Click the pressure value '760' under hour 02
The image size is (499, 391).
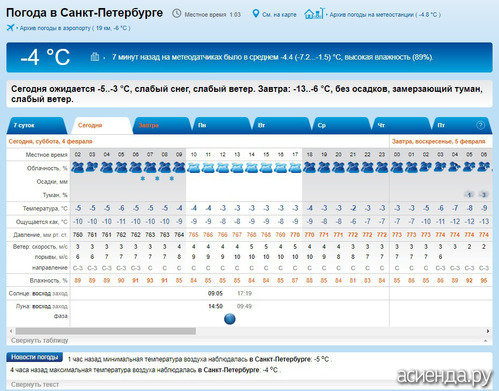(78, 235)
